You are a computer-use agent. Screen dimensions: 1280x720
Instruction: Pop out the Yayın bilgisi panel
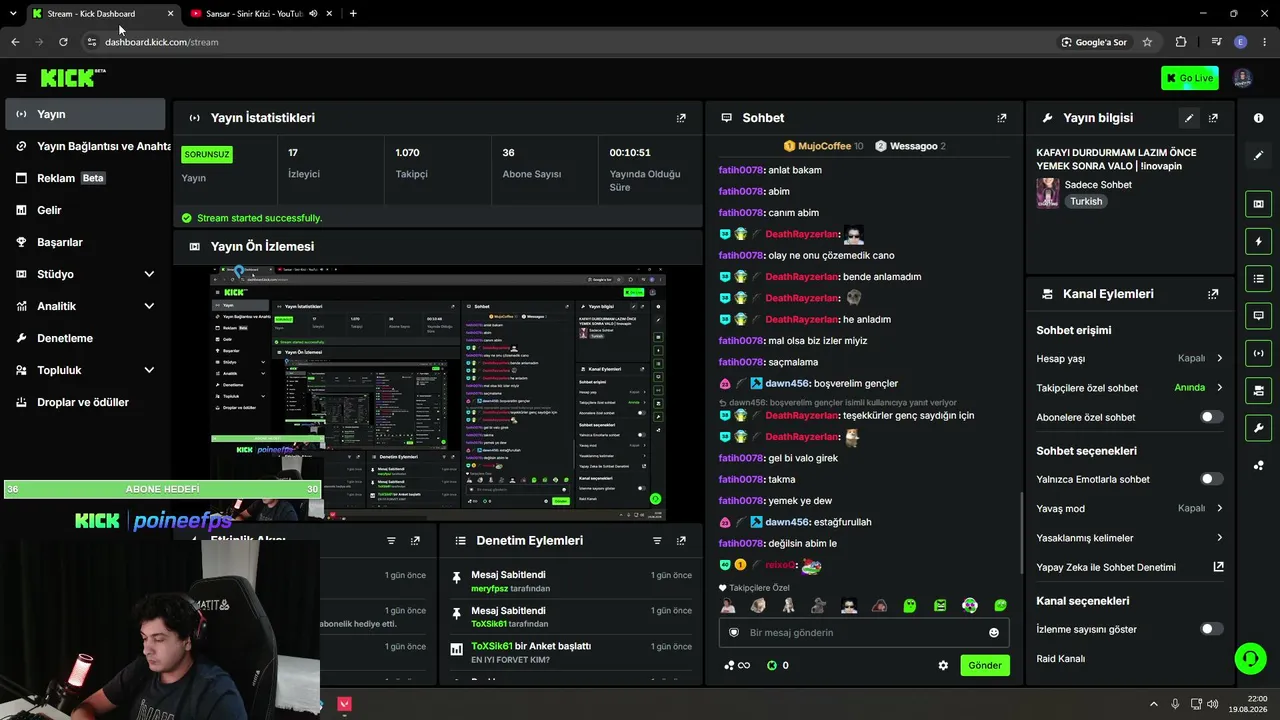point(1213,118)
